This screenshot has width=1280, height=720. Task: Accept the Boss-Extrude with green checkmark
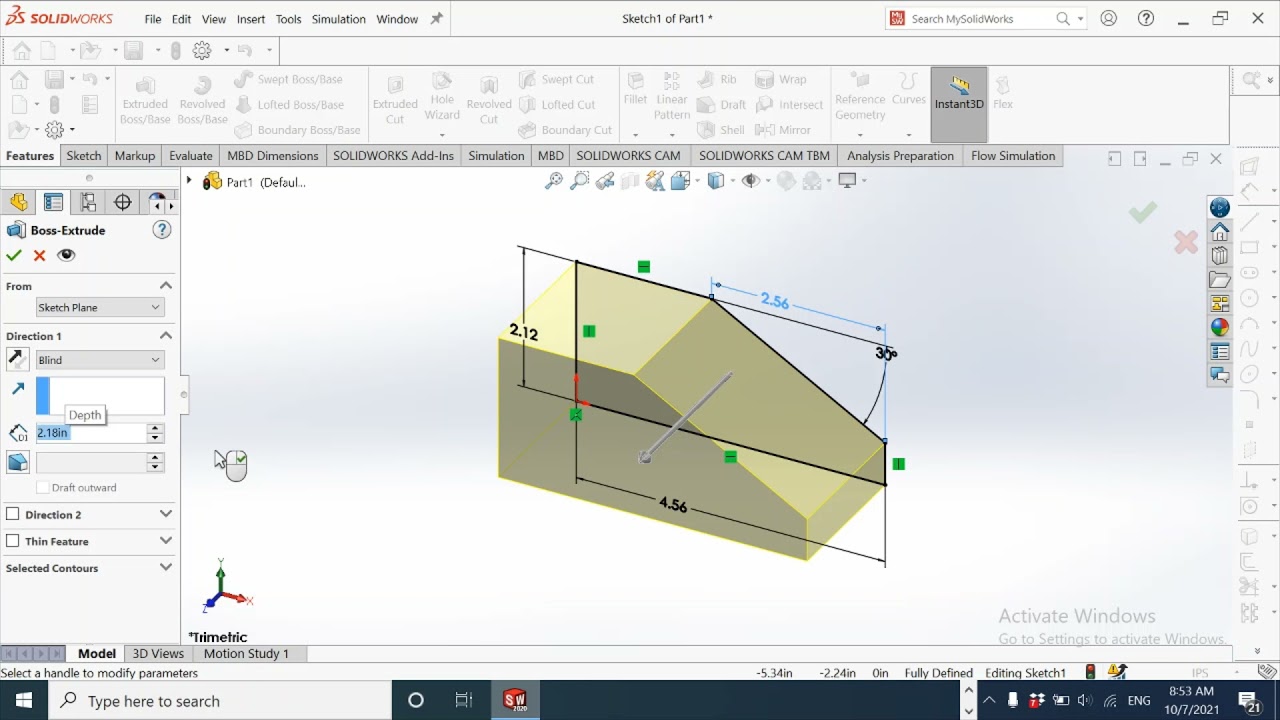click(14, 255)
